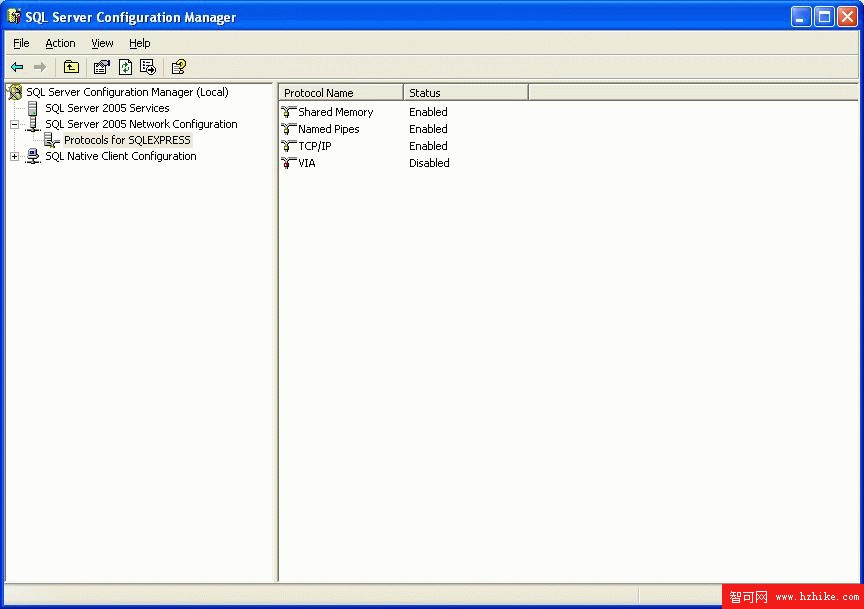Click the Back arrow toolbar icon

click(17, 67)
